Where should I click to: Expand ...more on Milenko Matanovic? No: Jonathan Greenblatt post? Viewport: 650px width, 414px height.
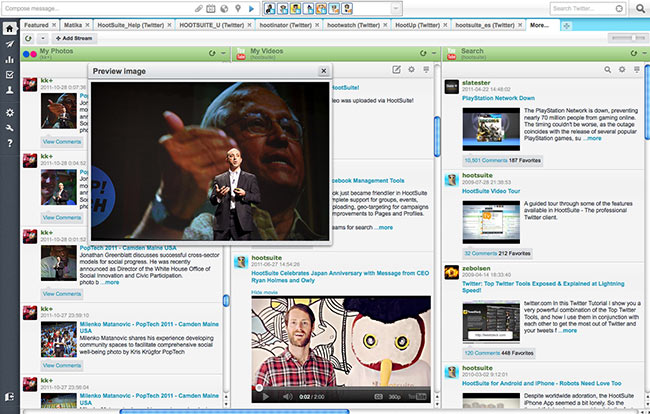(x=109, y=282)
